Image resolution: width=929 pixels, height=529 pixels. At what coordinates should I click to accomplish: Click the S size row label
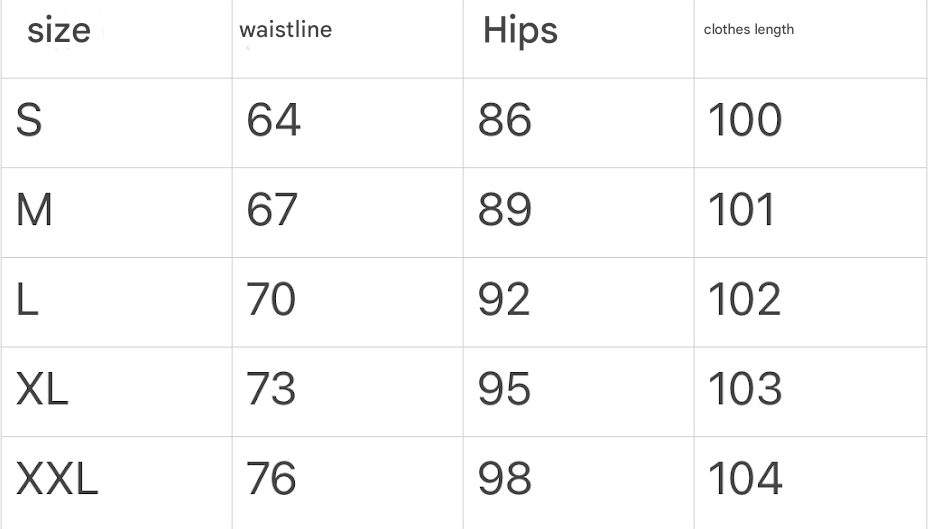tap(29, 121)
